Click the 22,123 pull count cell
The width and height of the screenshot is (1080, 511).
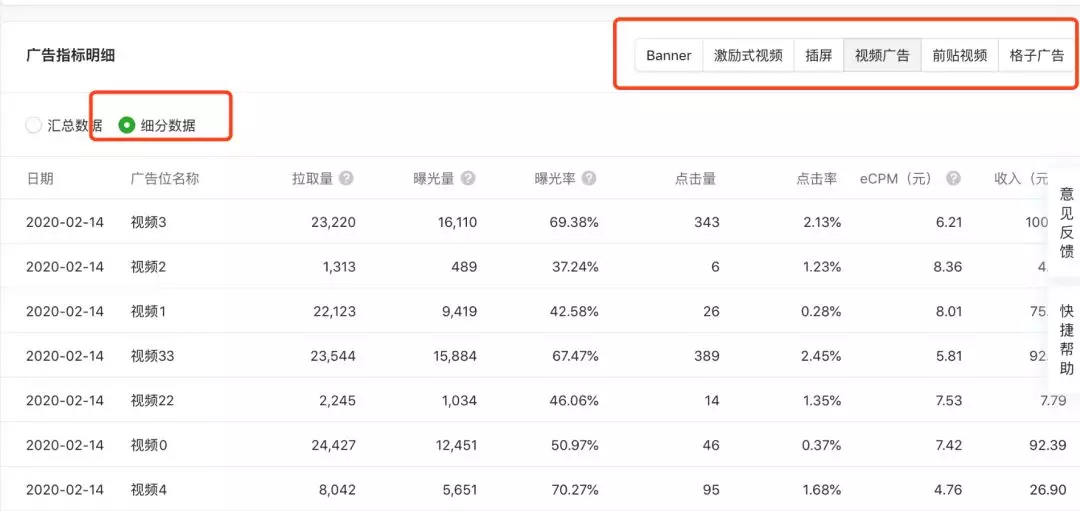(x=333, y=311)
